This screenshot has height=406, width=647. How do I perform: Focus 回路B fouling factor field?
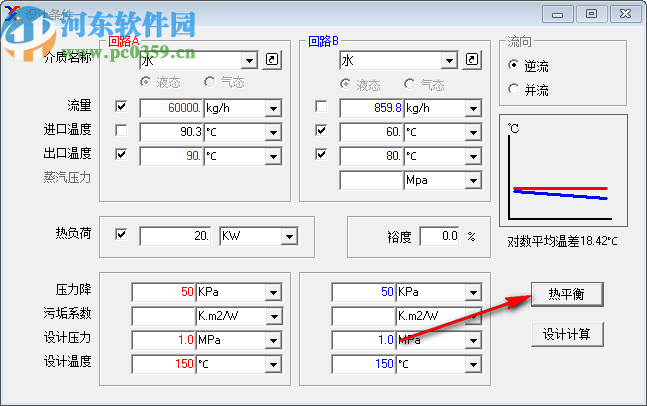pyautogui.click(x=364, y=316)
